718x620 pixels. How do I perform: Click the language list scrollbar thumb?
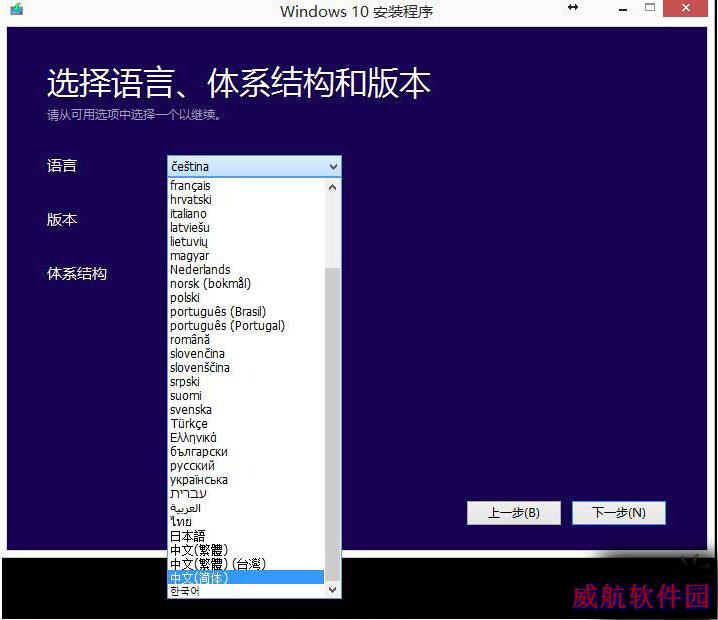[x=332, y=424]
